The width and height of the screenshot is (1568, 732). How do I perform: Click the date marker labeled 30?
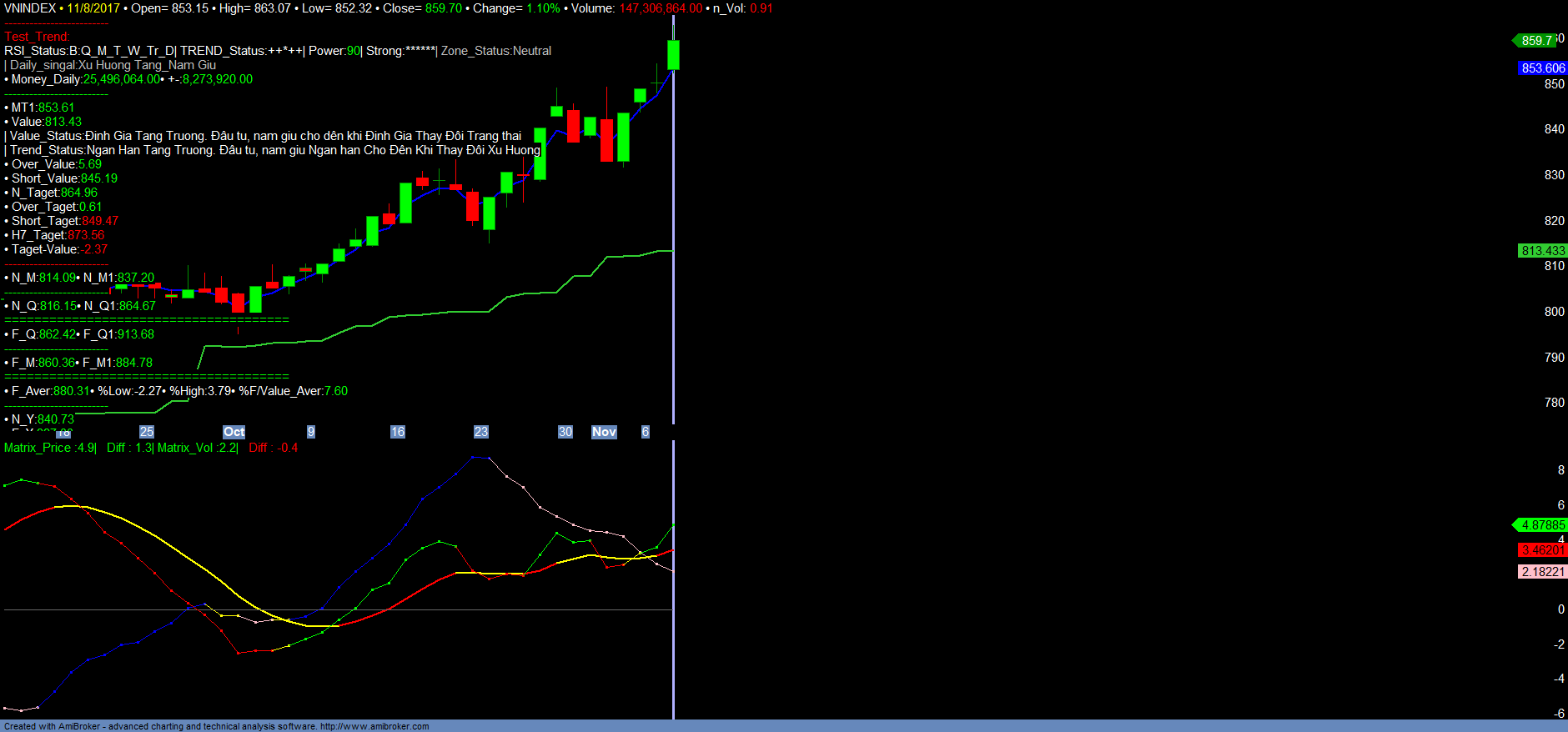565,432
